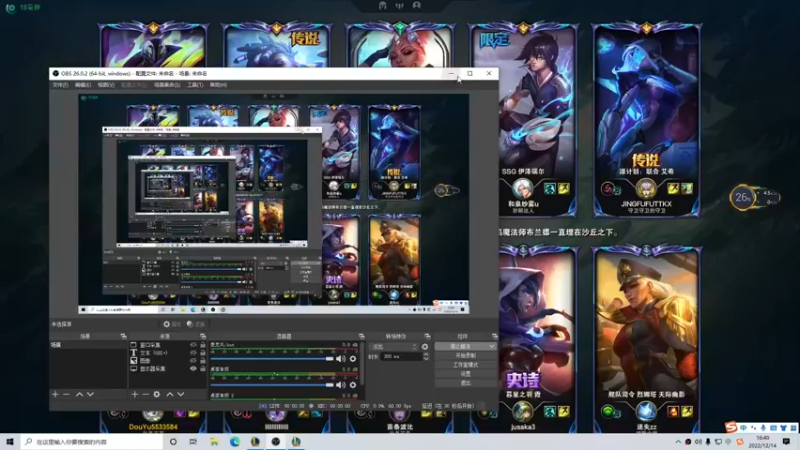Remove selected source with minus button
The width and height of the screenshot is (800, 450).
[x=146, y=394]
